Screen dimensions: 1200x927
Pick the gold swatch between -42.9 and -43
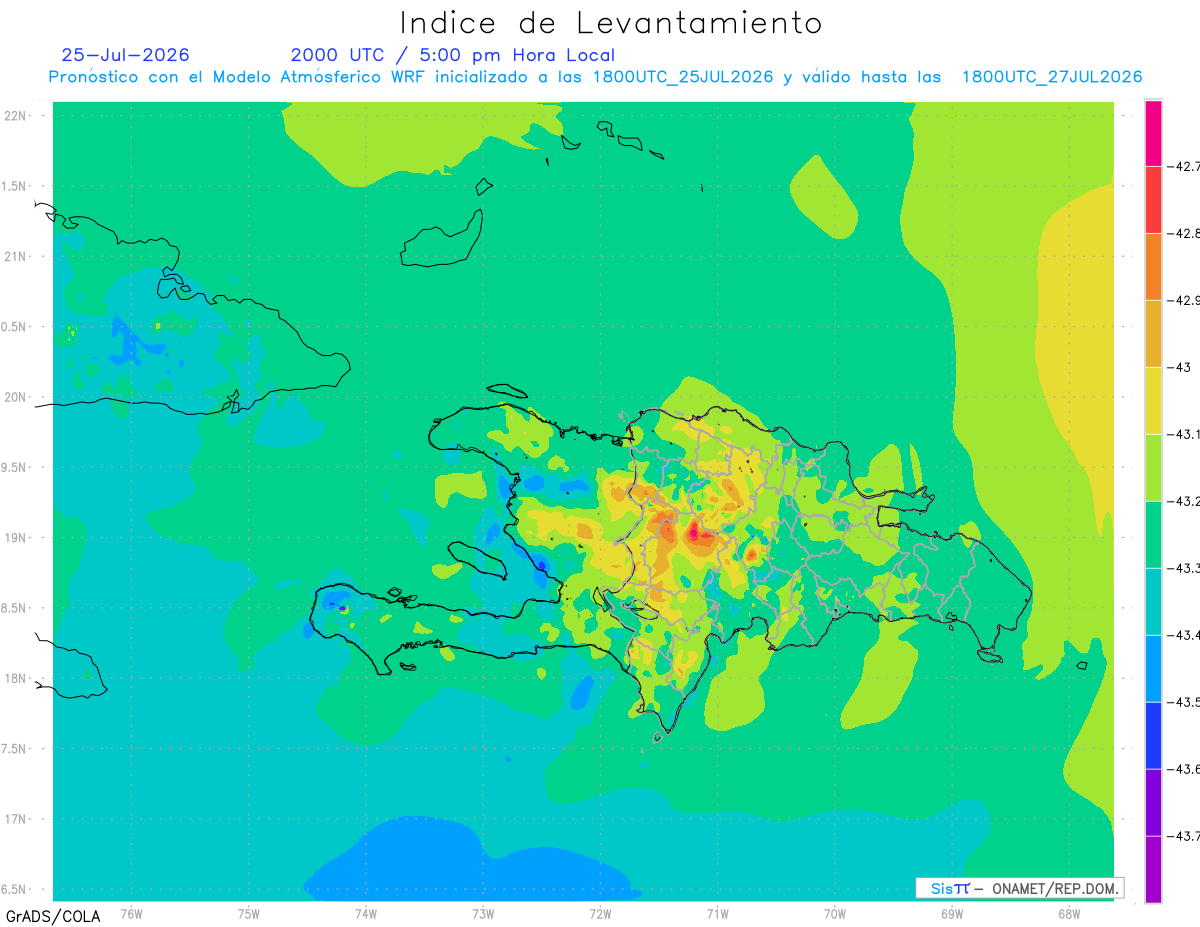[x=1153, y=333]
